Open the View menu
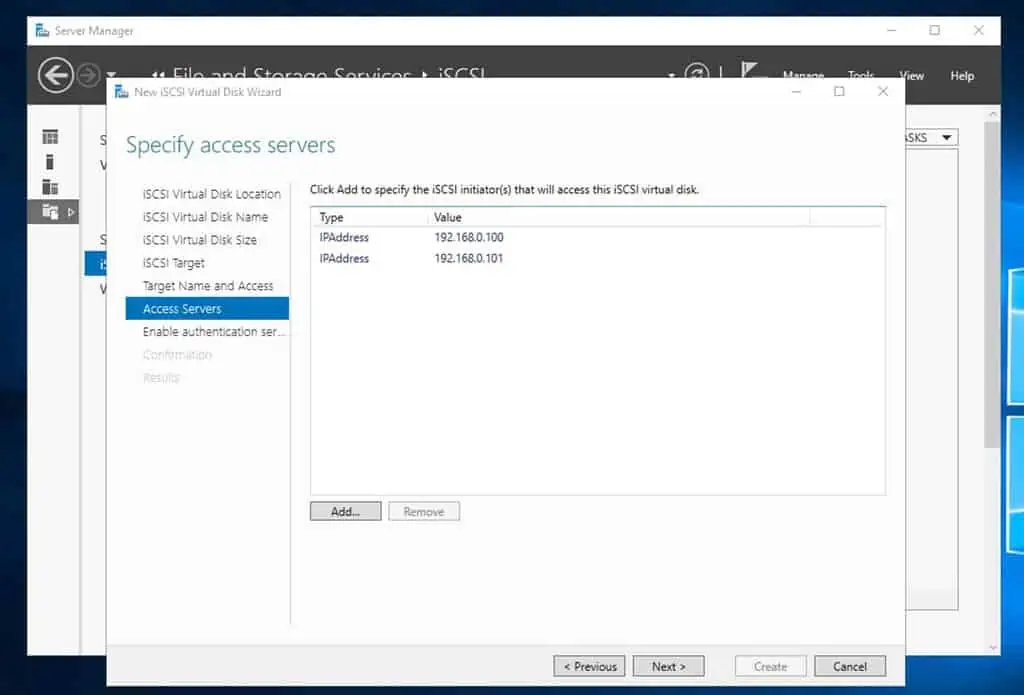This screenshot has width=1024, height=695. coord(911,76)
